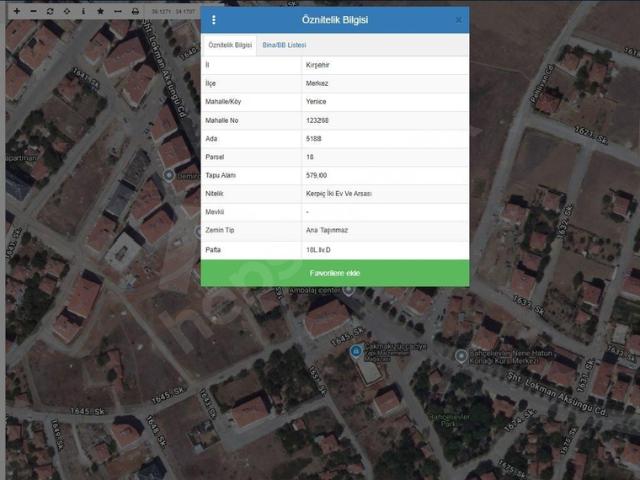Open the three-dot menu in dialog header

[213, 20]
